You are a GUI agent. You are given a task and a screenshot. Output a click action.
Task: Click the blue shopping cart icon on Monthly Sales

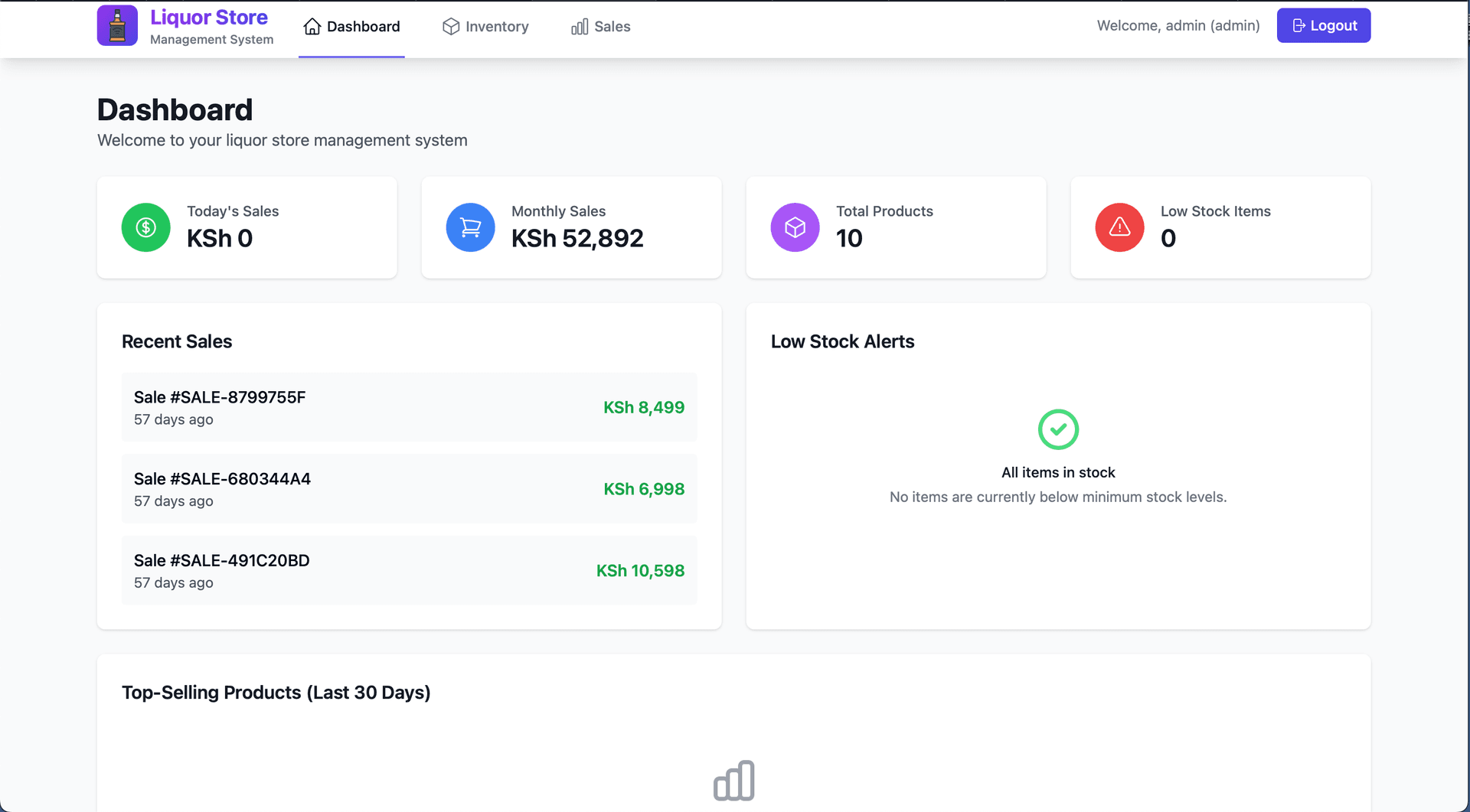[x=470, y=227]
